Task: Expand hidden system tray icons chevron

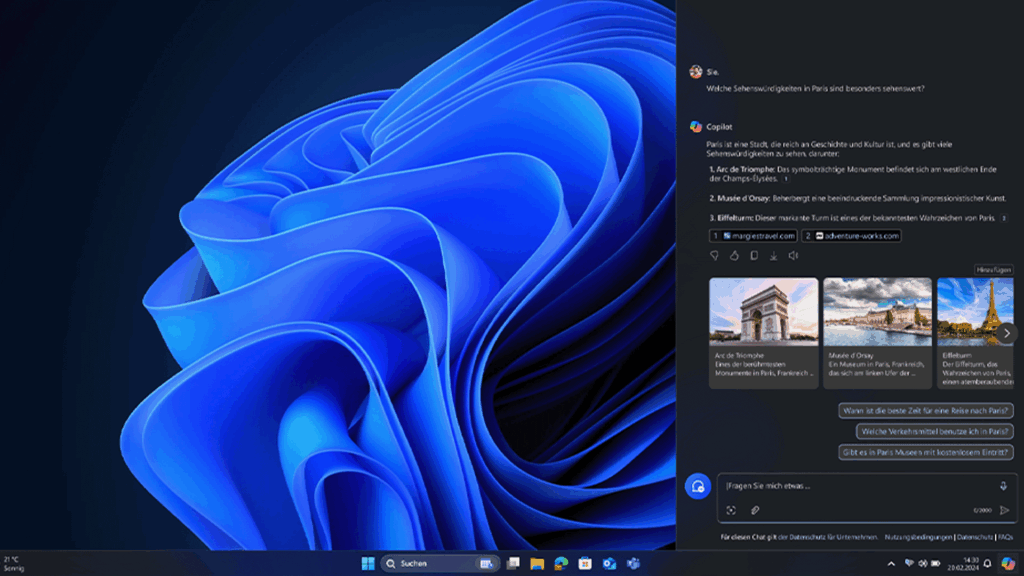Action: tap(891, 564)
